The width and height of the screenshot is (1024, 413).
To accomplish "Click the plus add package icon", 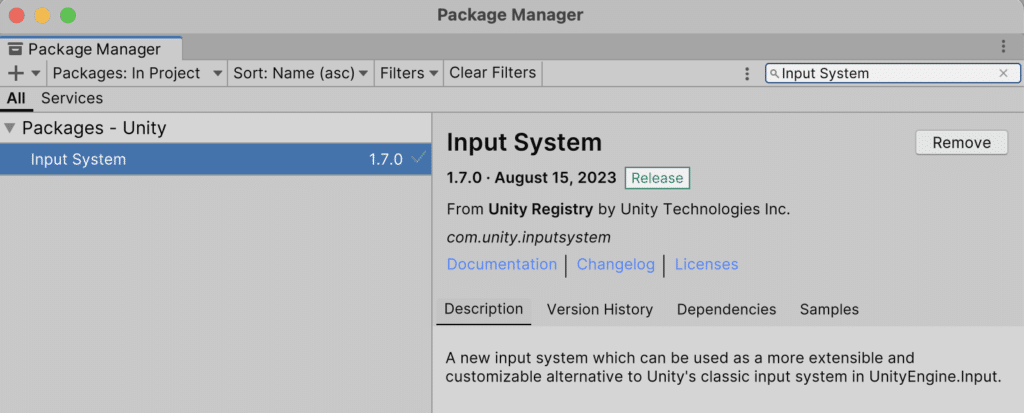I will pos(15,73).
